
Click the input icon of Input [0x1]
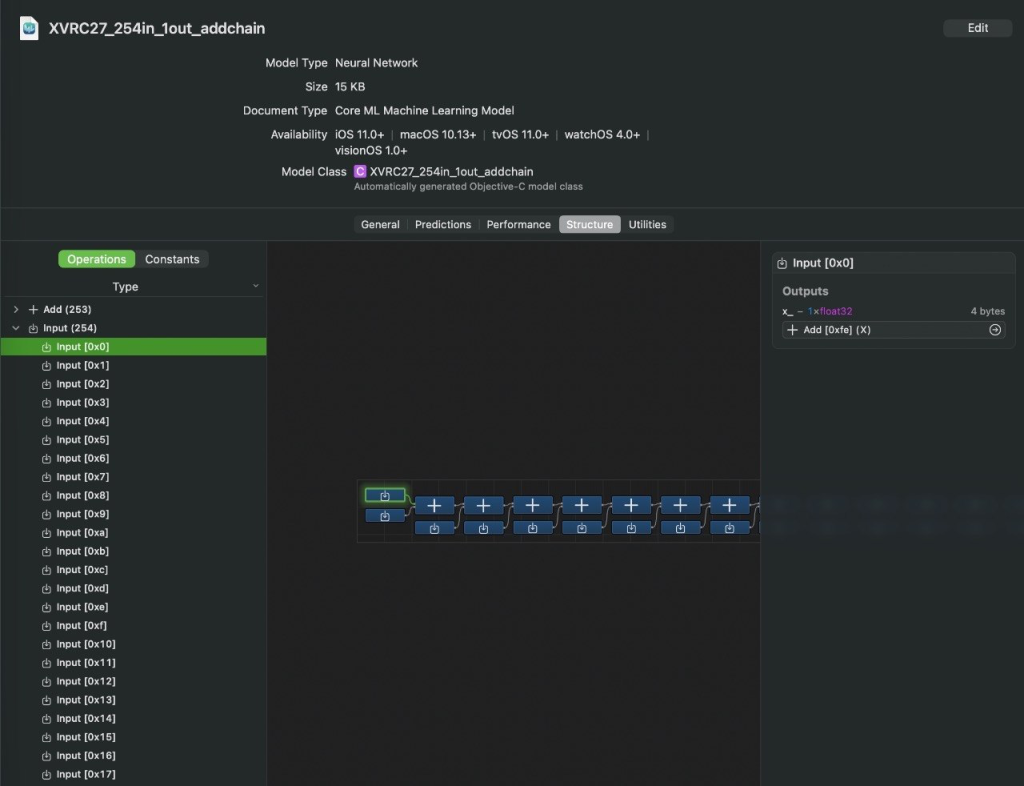pos(46,366)
